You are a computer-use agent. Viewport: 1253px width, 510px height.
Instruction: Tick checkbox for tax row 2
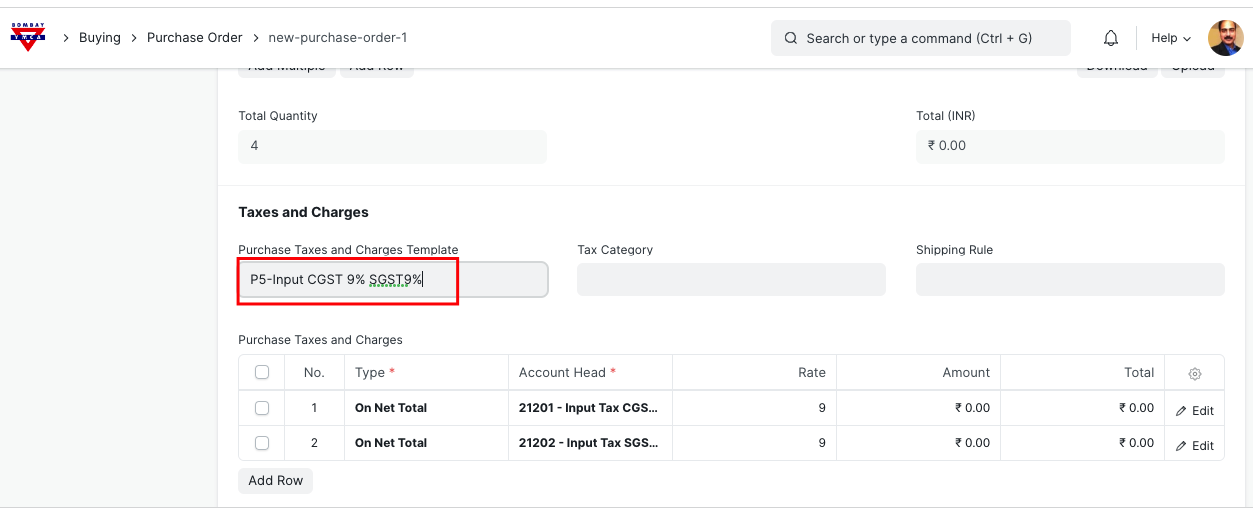tap(262, 443)
